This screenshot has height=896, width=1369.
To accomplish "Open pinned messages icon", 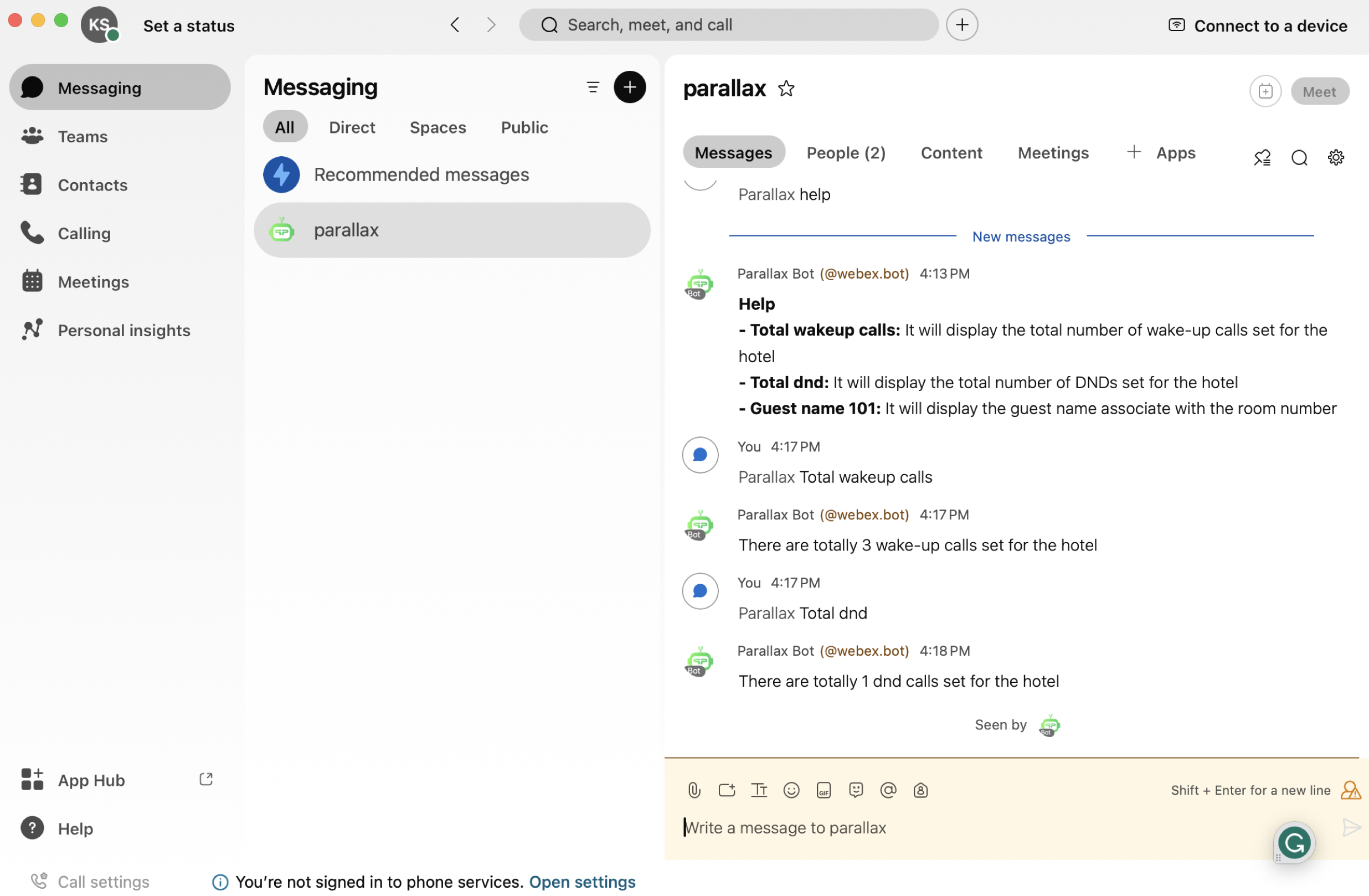I will pos(1262,157).
